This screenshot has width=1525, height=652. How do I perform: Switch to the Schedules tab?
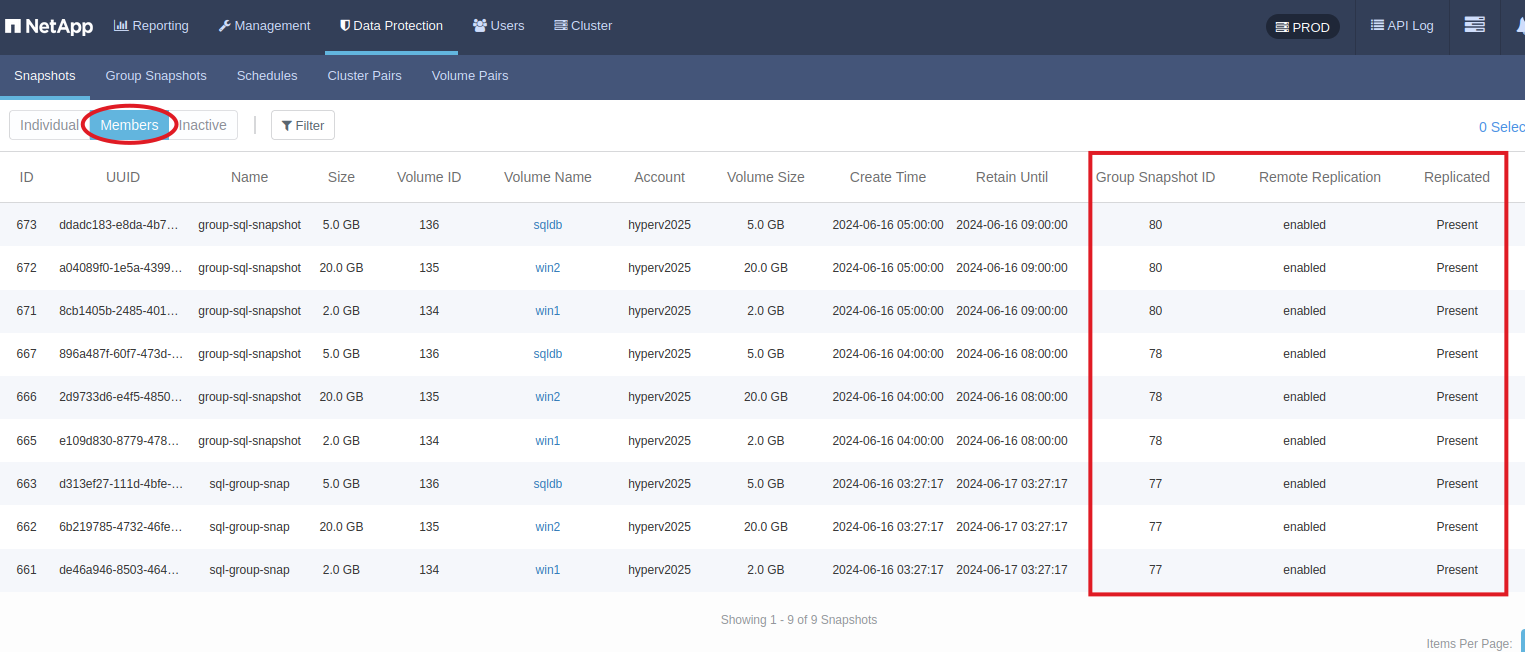[x=267, y=76]
